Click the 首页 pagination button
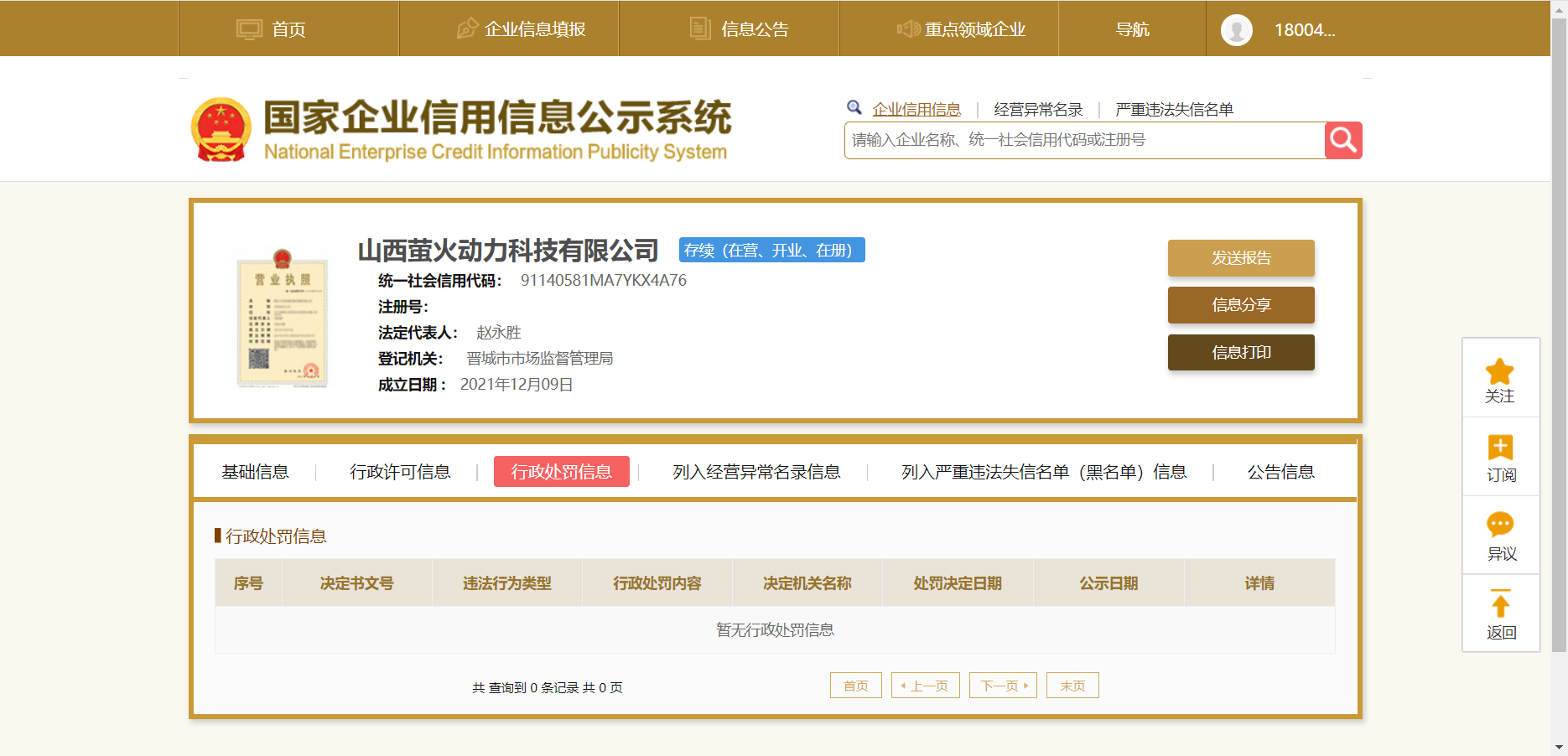 pyautogui.click(x=856, y=686)
